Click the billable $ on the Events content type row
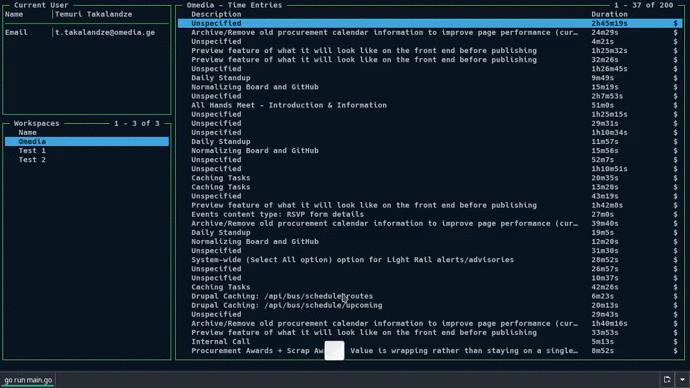Image resolution: width=690 pixels, height=388 pixels. click(x=675, y=214)
